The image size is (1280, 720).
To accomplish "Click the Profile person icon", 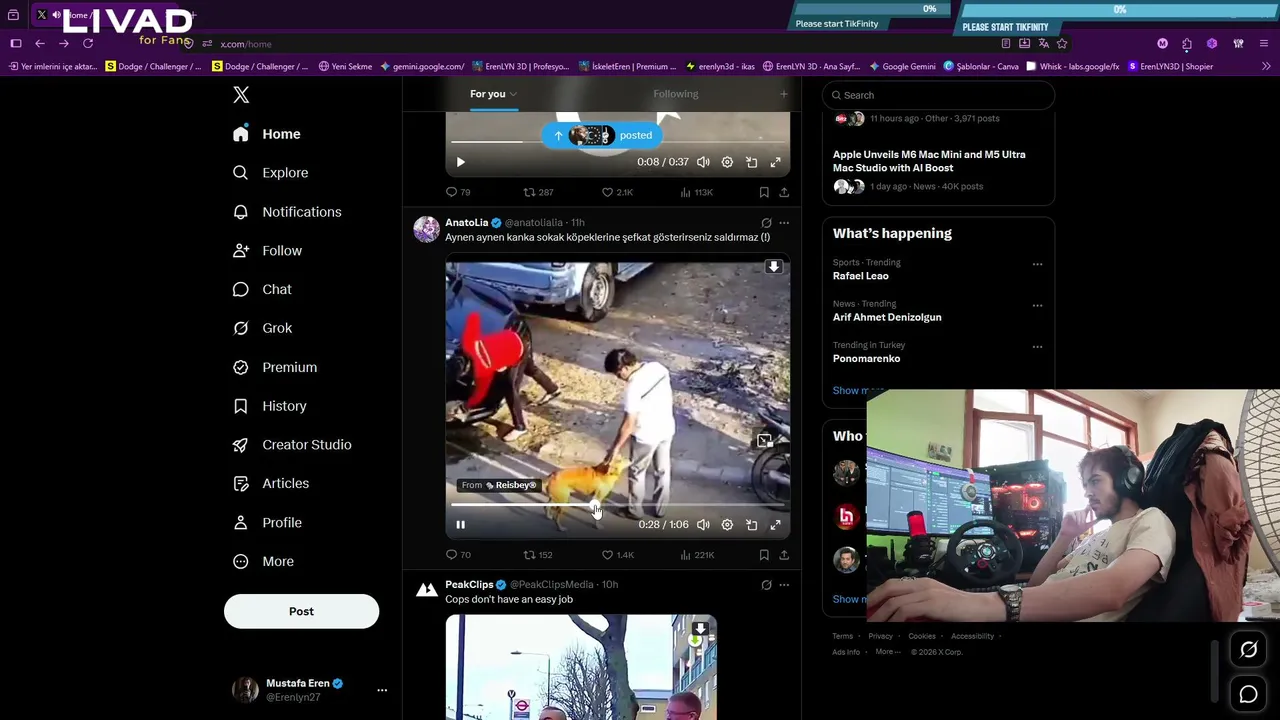I will (x=240, y=523).
